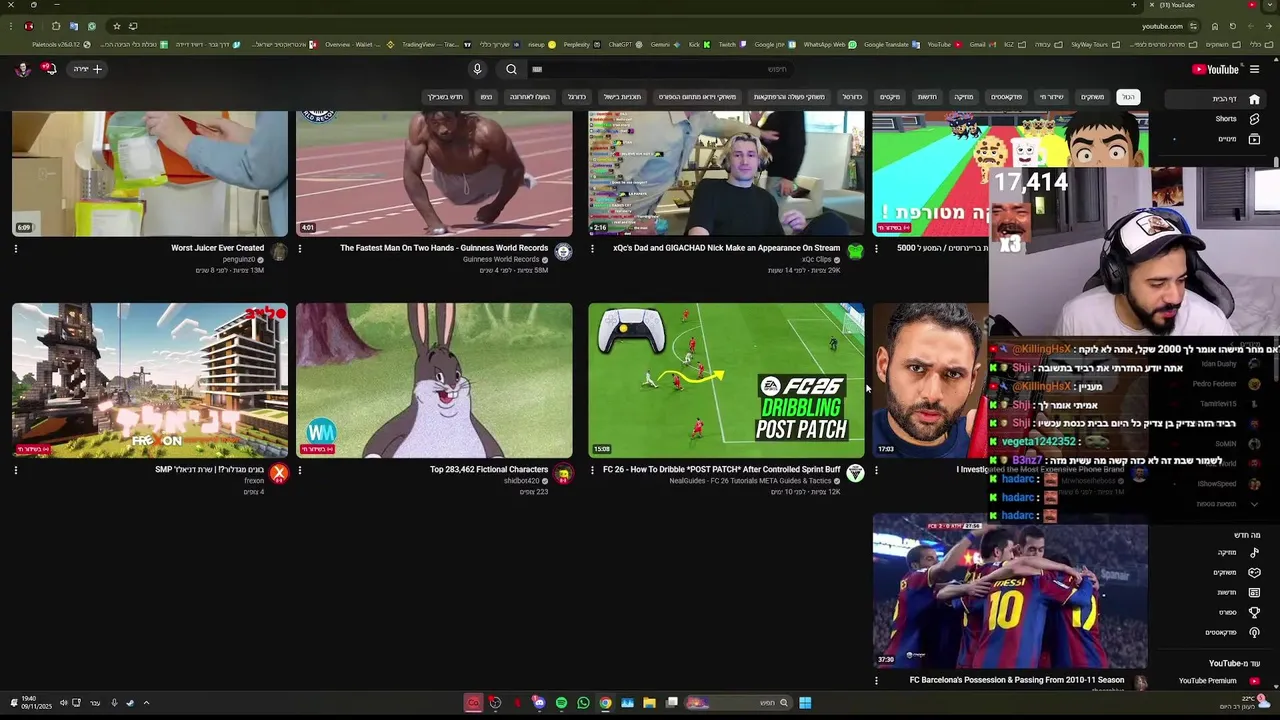Open shidbot420 channel avatar
This screenshot has width=1280, height=720.
tap(563, 474)
